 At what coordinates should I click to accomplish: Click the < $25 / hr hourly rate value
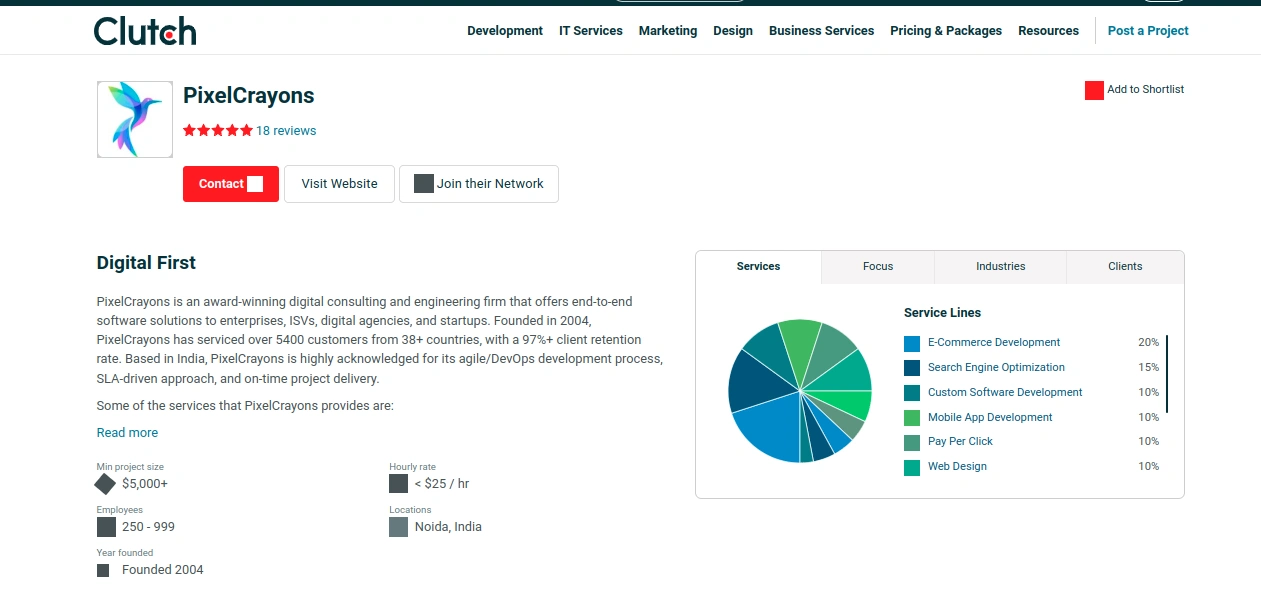(x=442, y=484)
